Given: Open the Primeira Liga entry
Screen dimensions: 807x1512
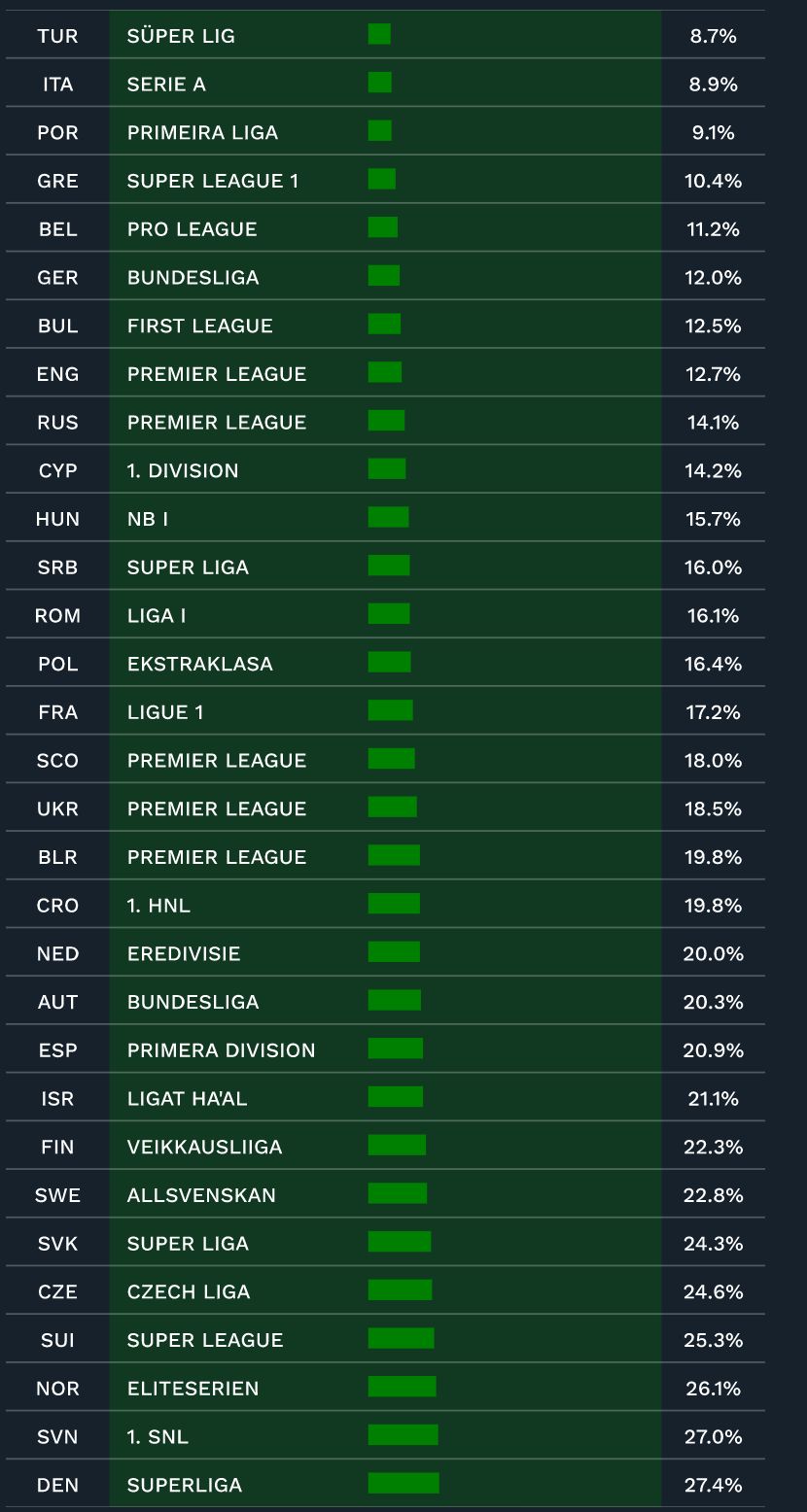Looking at the screenshot, I should 385,131.
